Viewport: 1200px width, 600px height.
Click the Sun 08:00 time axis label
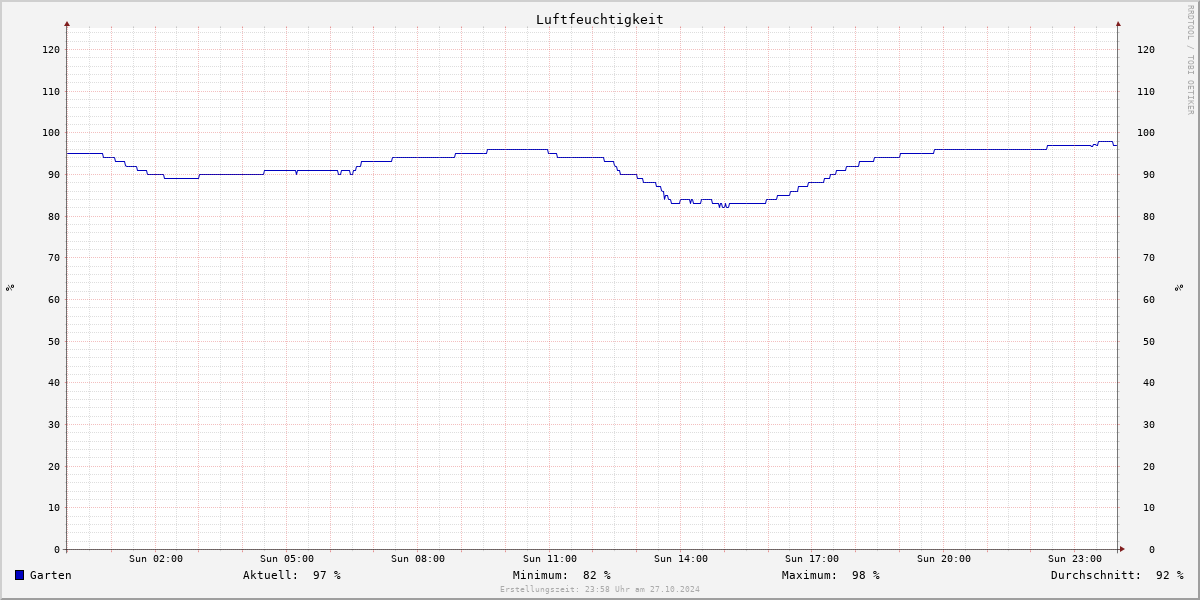tap(418, 559)
